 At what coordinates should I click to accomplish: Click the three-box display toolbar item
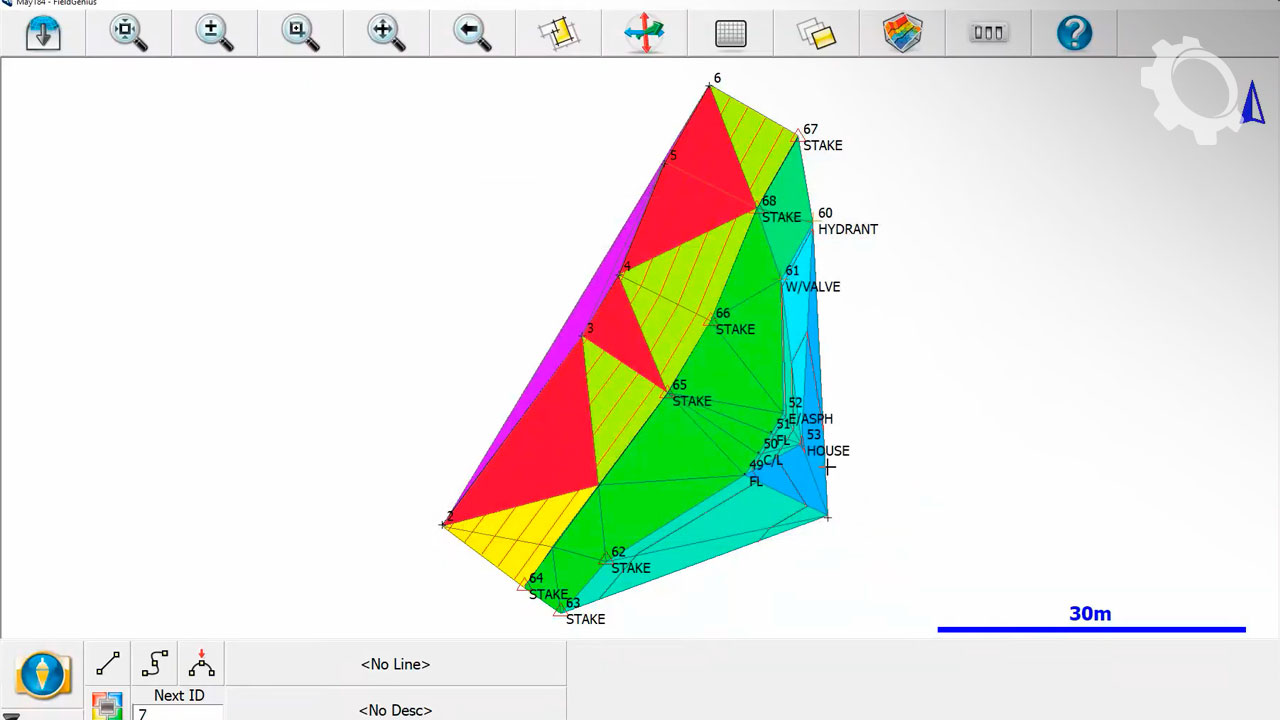988,33
